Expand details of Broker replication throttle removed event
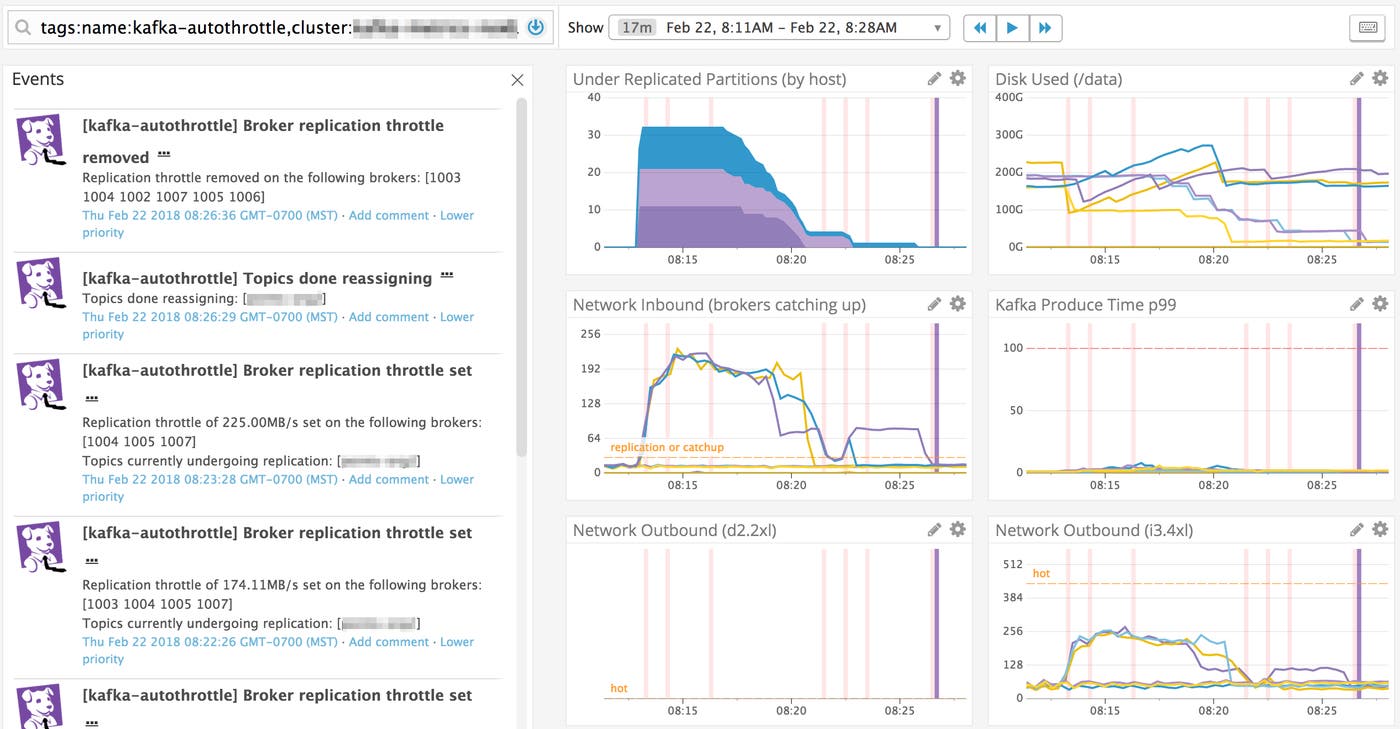The width and height of the screenshot is (1400, 729). [x=164, y=155]
